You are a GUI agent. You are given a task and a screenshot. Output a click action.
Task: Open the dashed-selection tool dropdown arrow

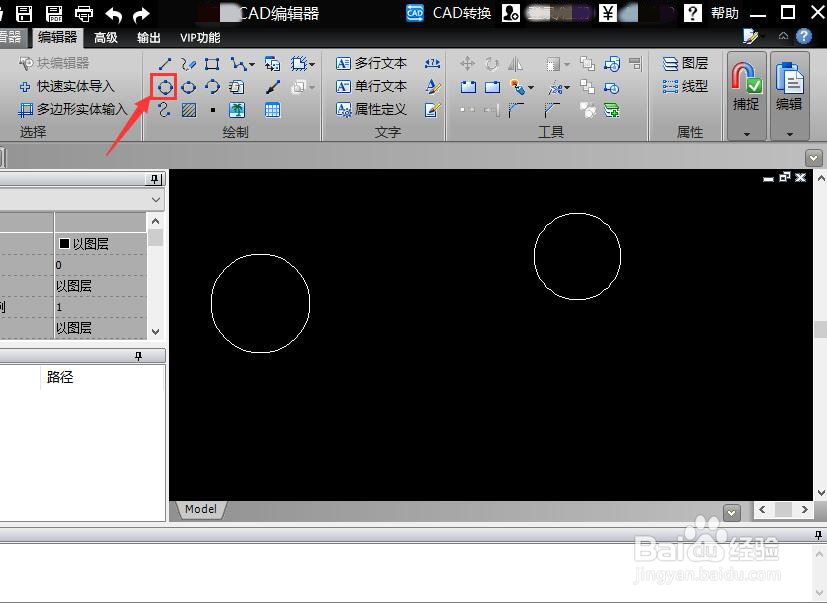pyautogui.click(x=312, y=64)
